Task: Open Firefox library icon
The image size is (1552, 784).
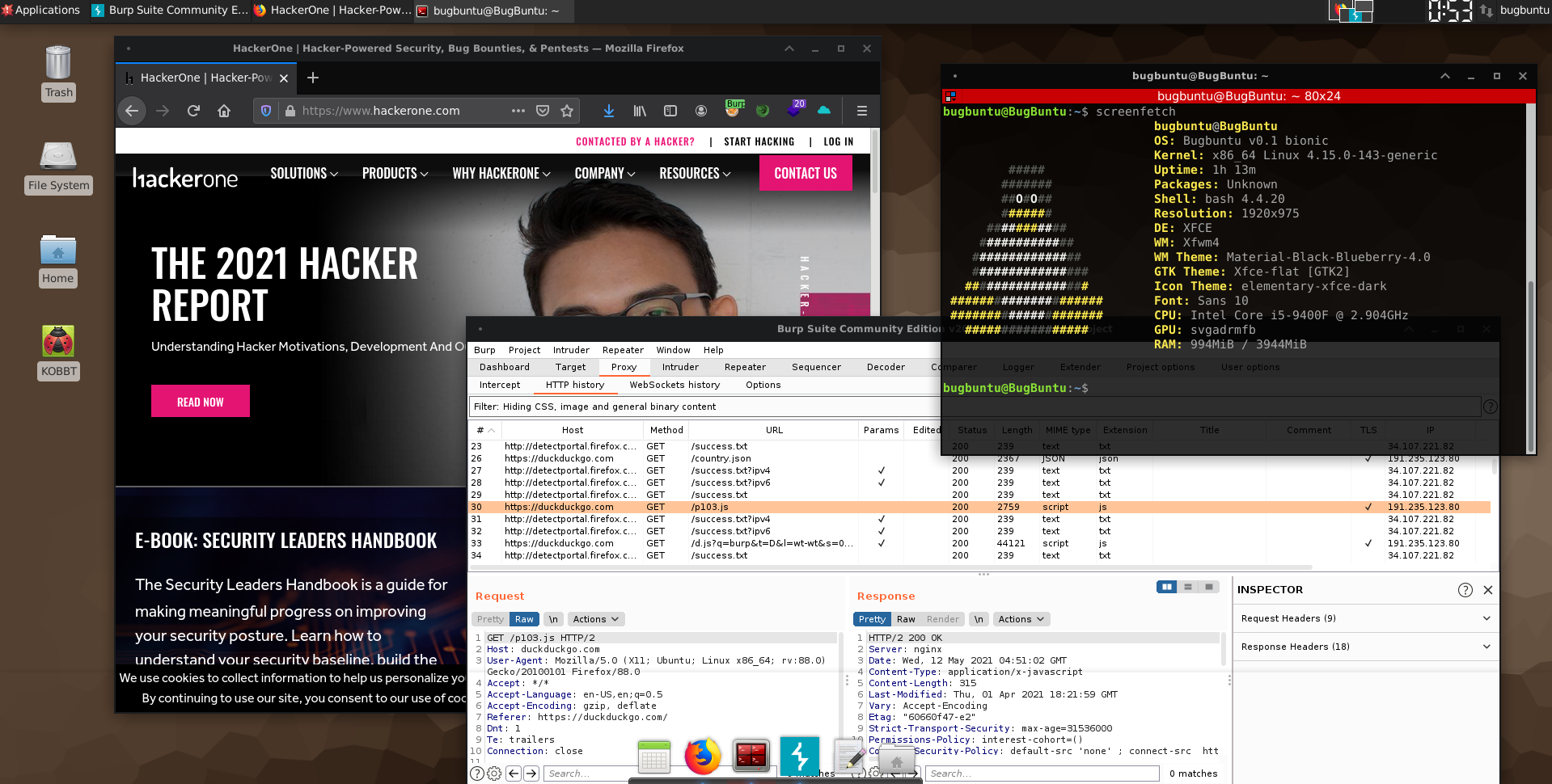Action: click(640, 111)
